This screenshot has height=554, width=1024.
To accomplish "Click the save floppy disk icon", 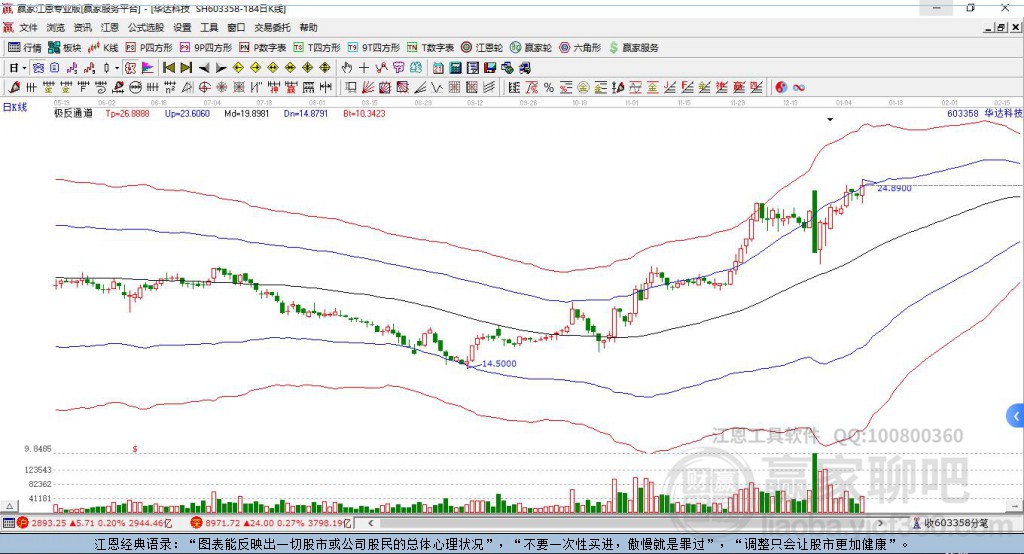I will coord(490,68).
